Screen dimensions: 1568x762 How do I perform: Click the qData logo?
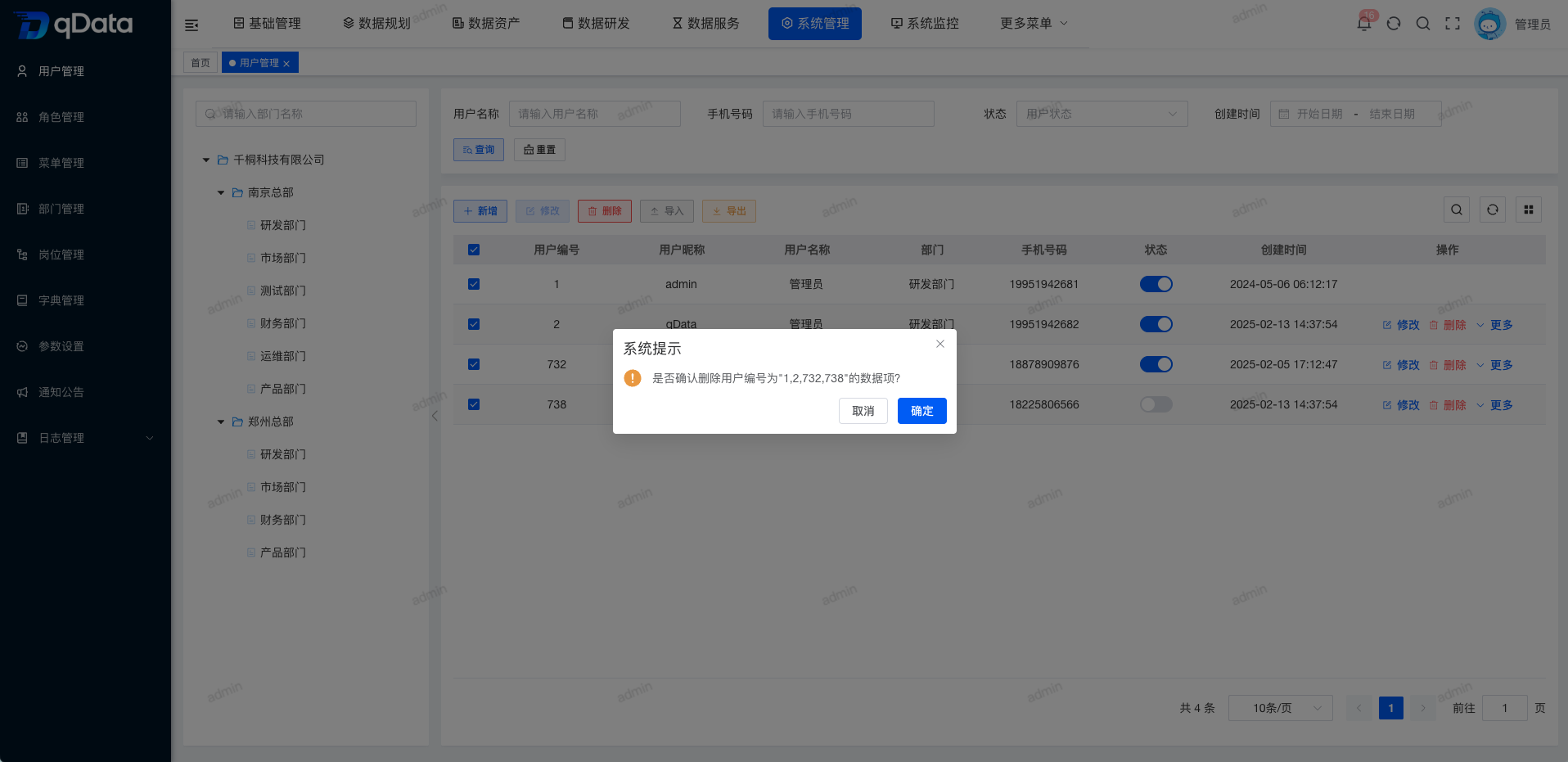(74, 25)
